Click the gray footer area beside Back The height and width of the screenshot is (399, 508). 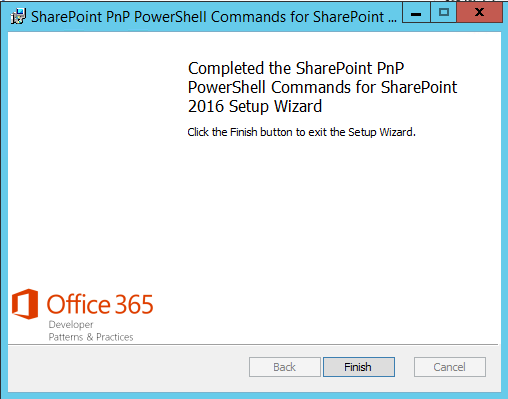coord(127,368)
